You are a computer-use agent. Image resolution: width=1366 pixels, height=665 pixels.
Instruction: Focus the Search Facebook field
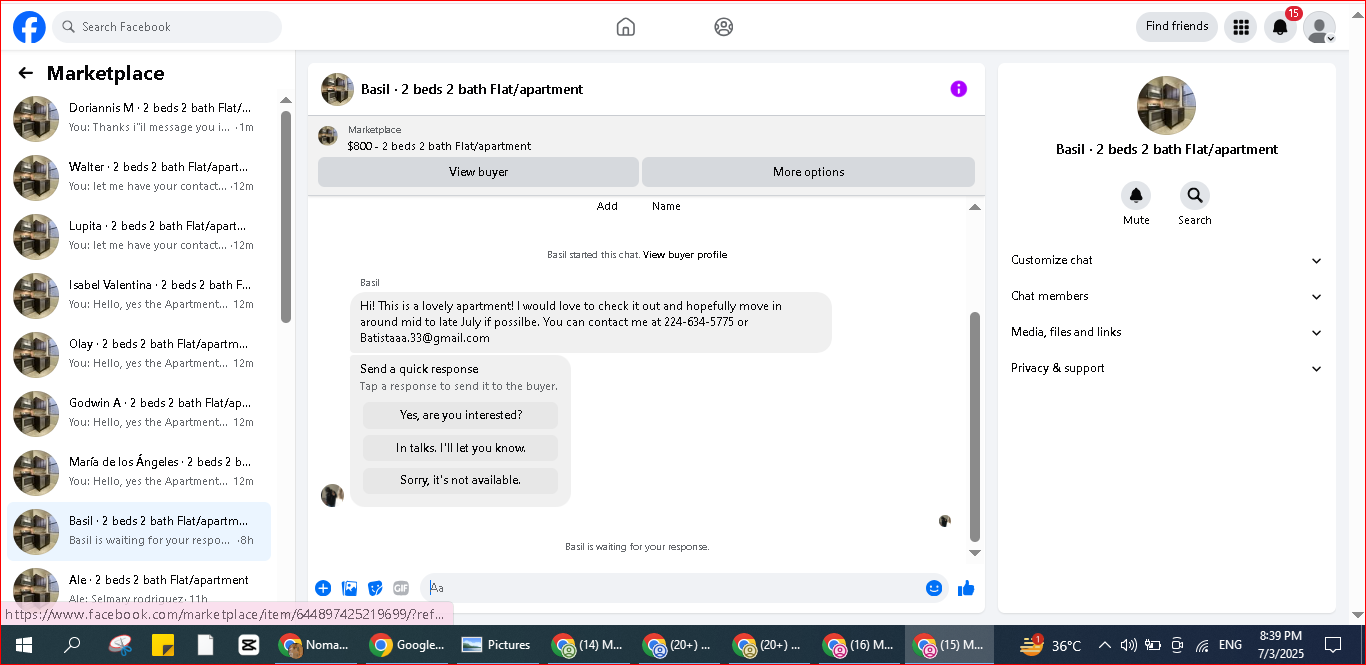click(x=167, y=27)
